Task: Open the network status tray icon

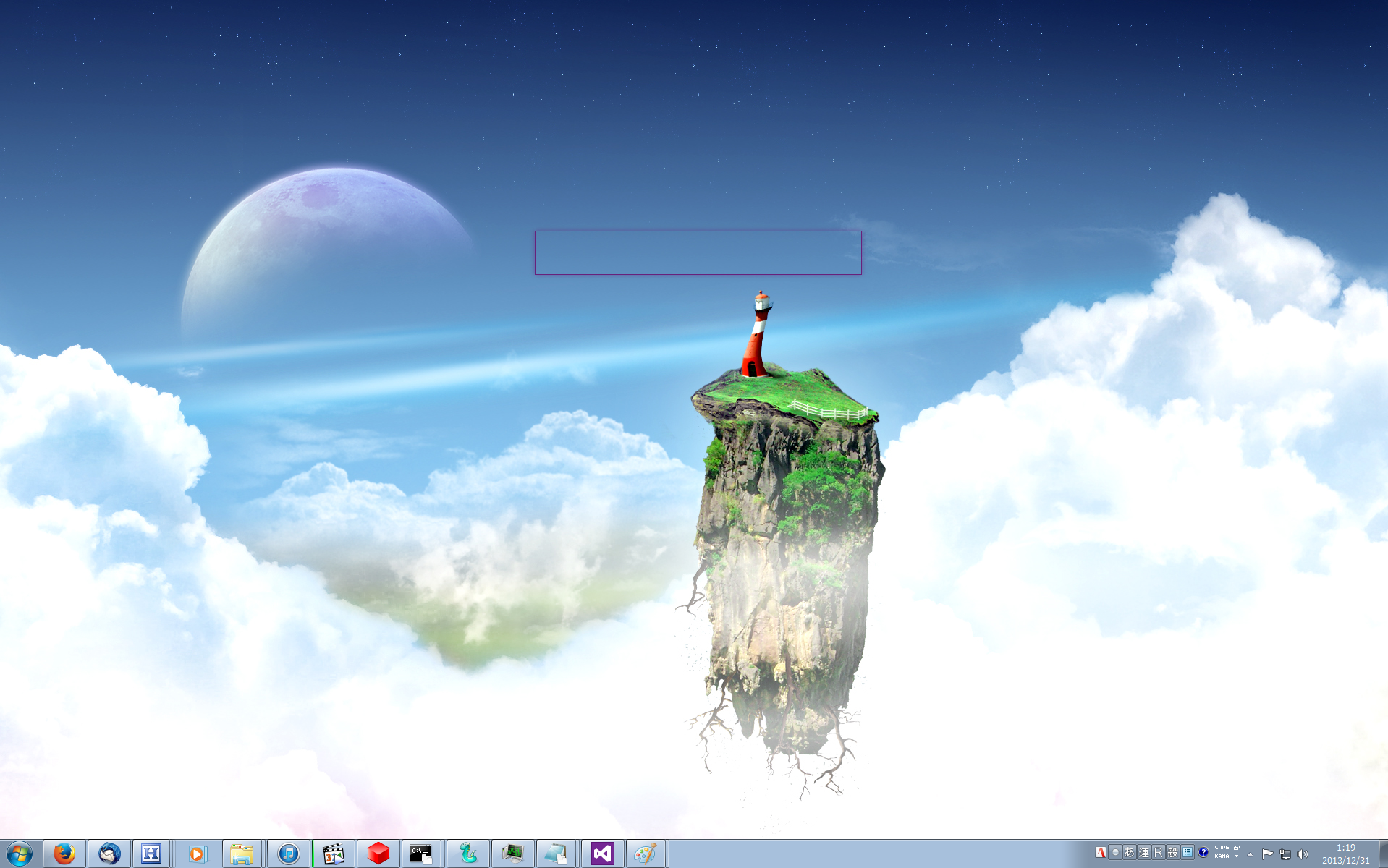Action: 1285,854
